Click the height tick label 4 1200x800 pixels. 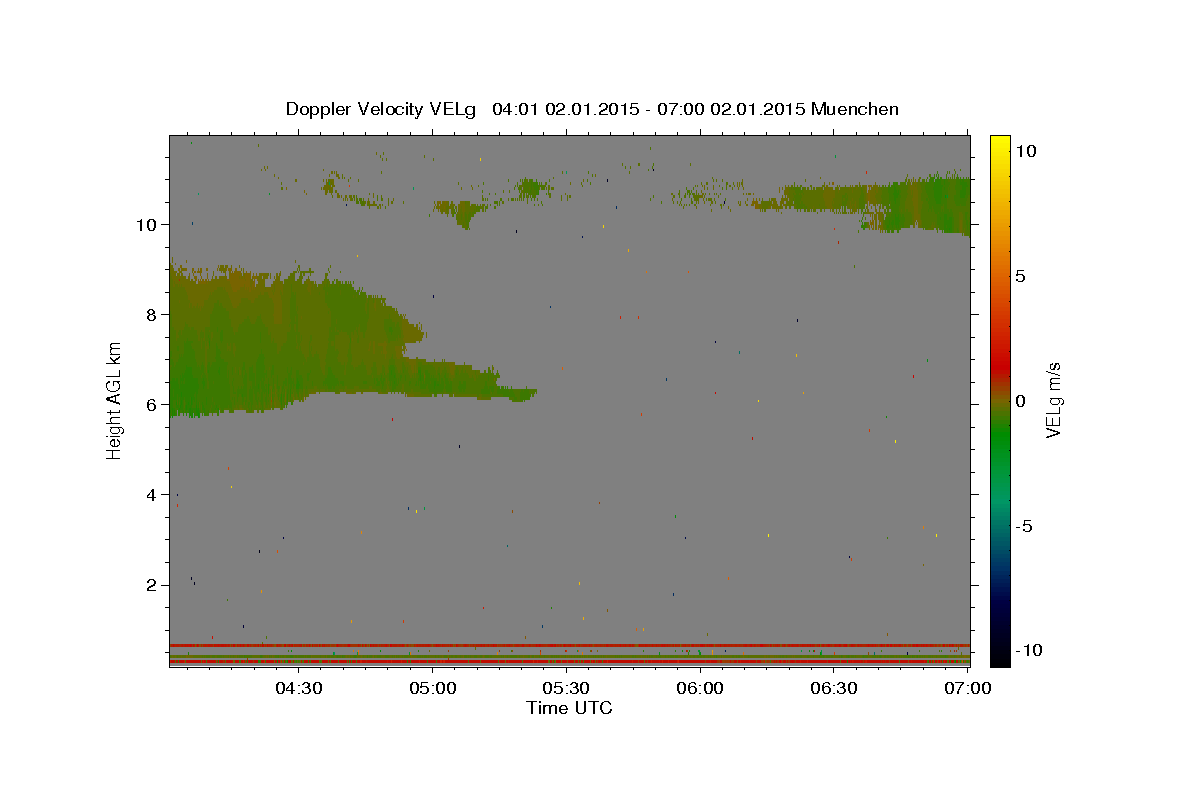tap(153, 495)
